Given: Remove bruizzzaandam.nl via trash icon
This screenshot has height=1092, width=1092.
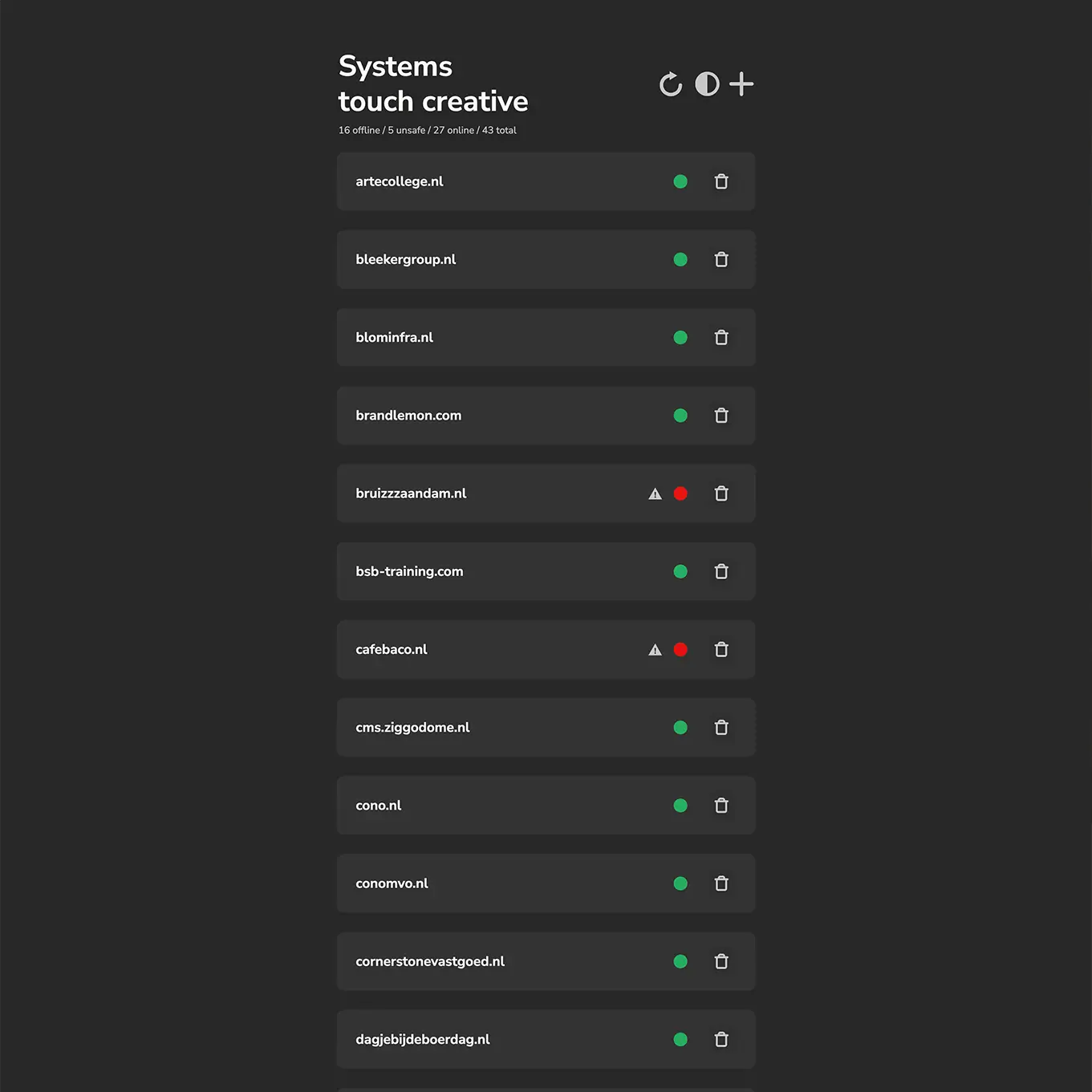Looking at the screenshot, I should [721, 493].
